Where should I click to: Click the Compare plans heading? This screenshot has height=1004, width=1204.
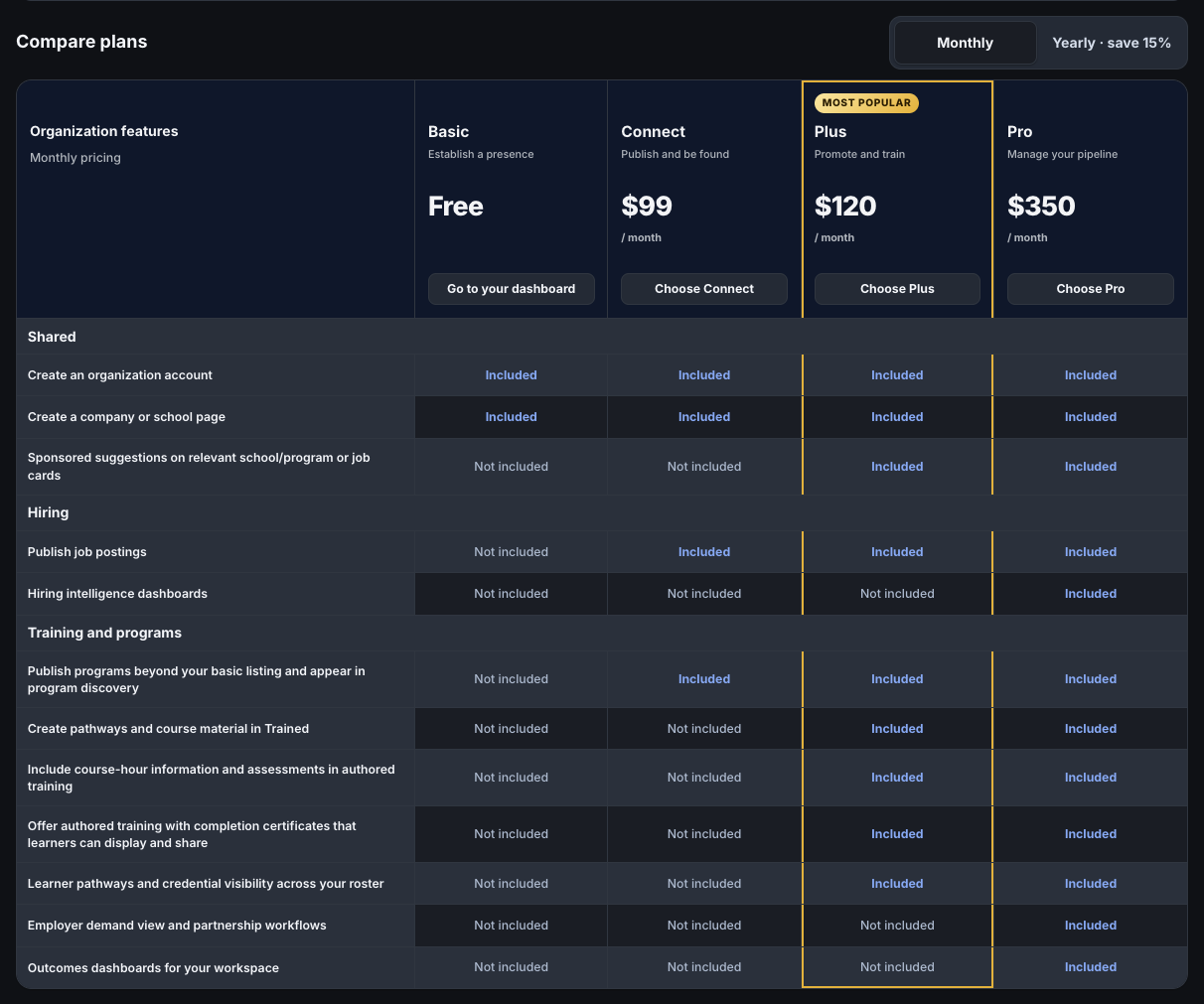point(81,42)
